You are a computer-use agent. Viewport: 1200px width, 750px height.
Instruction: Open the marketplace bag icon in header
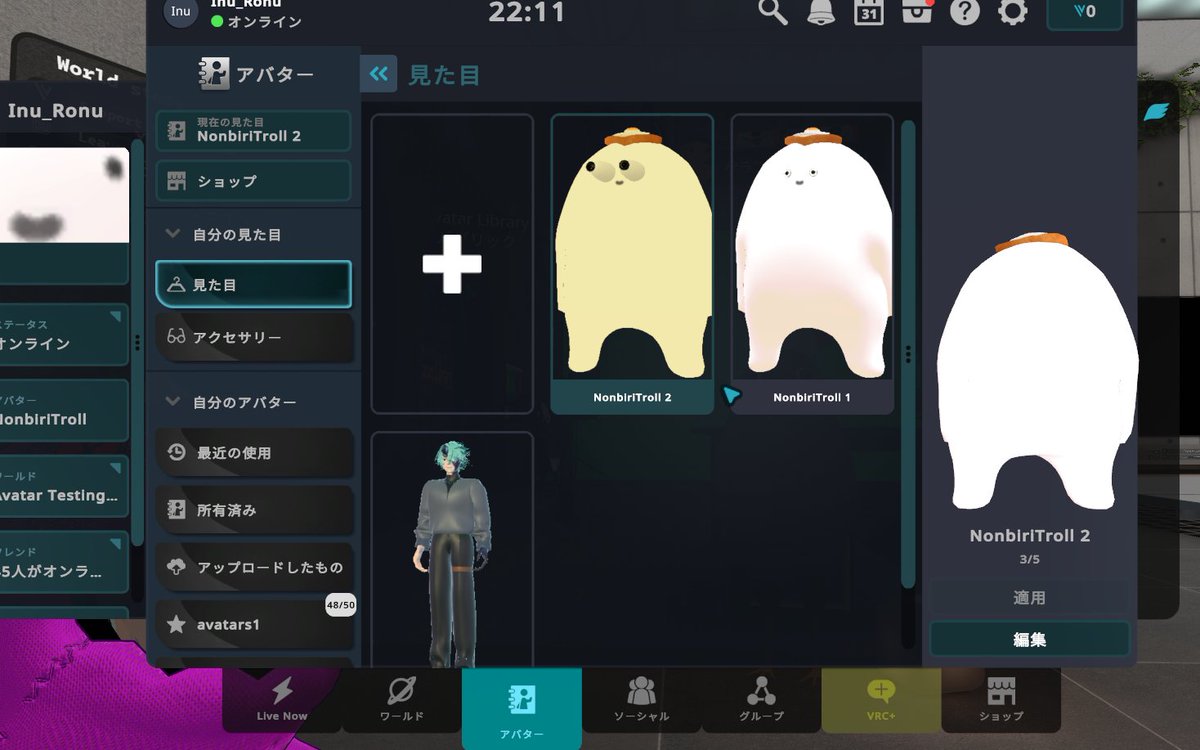917,12
